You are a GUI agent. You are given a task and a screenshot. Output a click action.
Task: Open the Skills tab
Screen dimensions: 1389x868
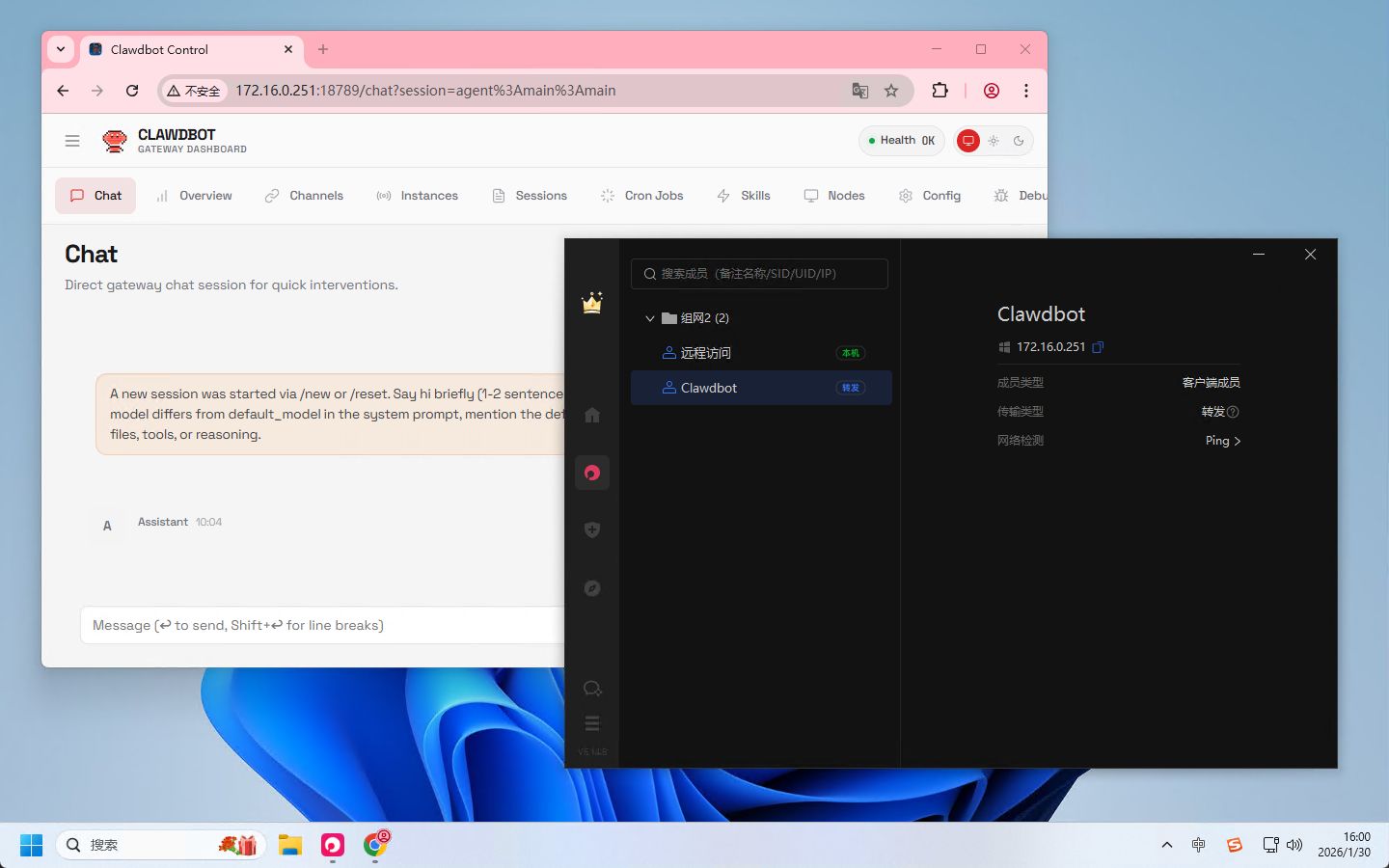pos(744,196)
